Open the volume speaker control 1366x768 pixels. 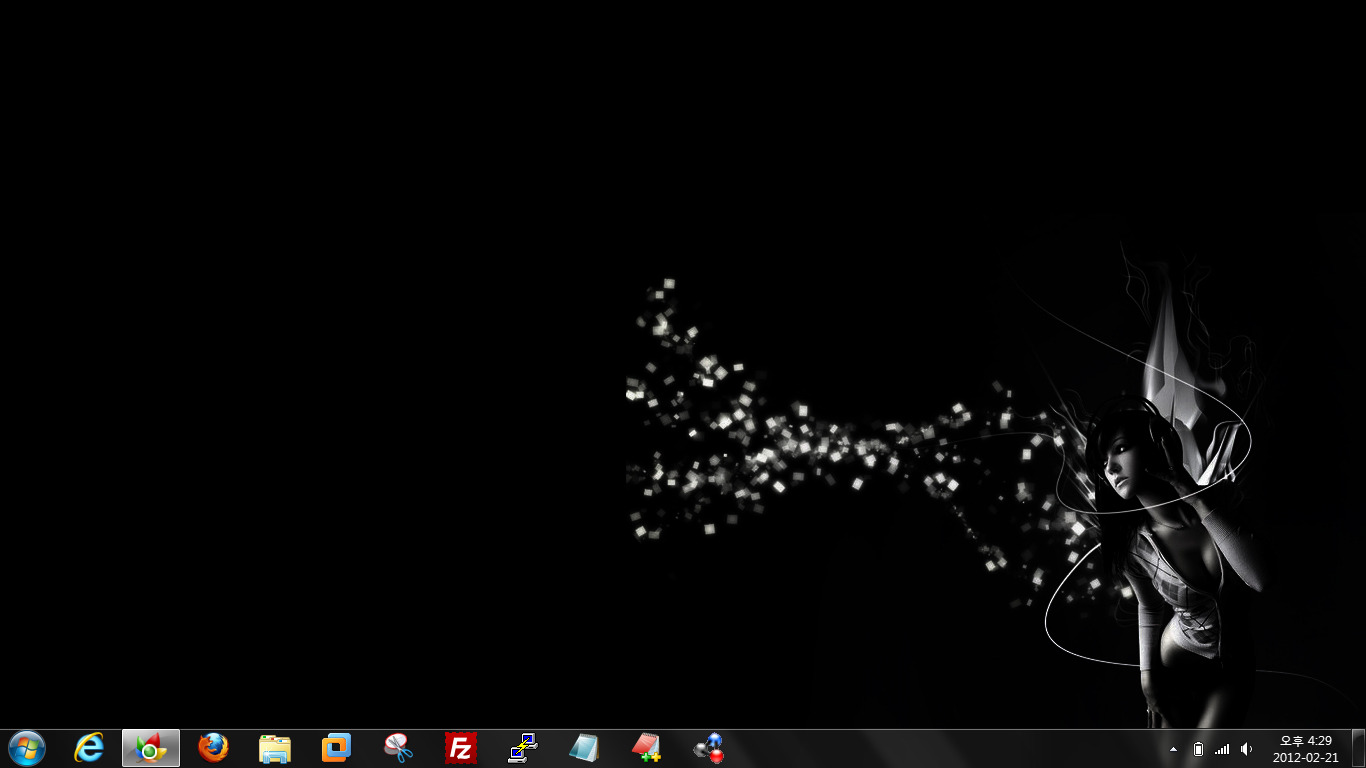(x=1246, y=749)
